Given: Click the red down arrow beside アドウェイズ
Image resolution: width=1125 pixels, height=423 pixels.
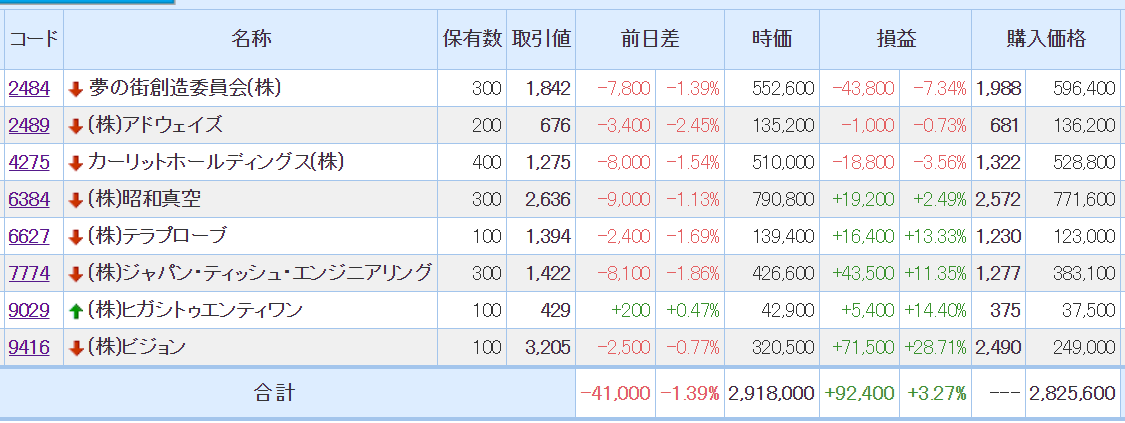Looking at the screenshot, I should pyautogui.click(x=76, y=127).
